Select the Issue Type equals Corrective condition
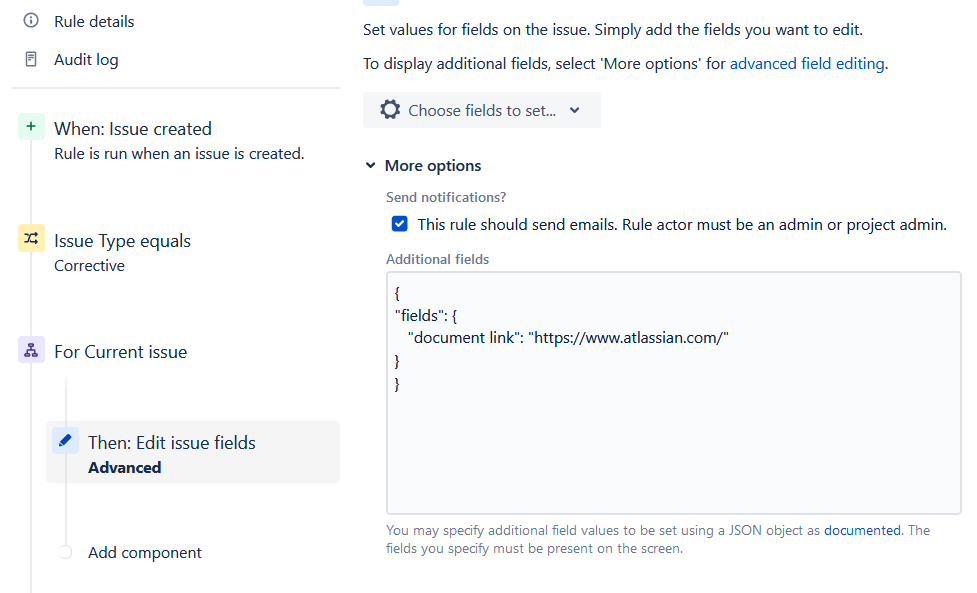Screen dimensions: 977x593 point(122,240)
